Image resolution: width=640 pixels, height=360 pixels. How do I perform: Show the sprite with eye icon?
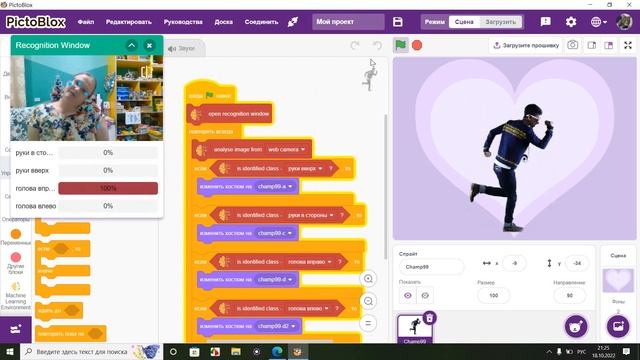(407, 296)
